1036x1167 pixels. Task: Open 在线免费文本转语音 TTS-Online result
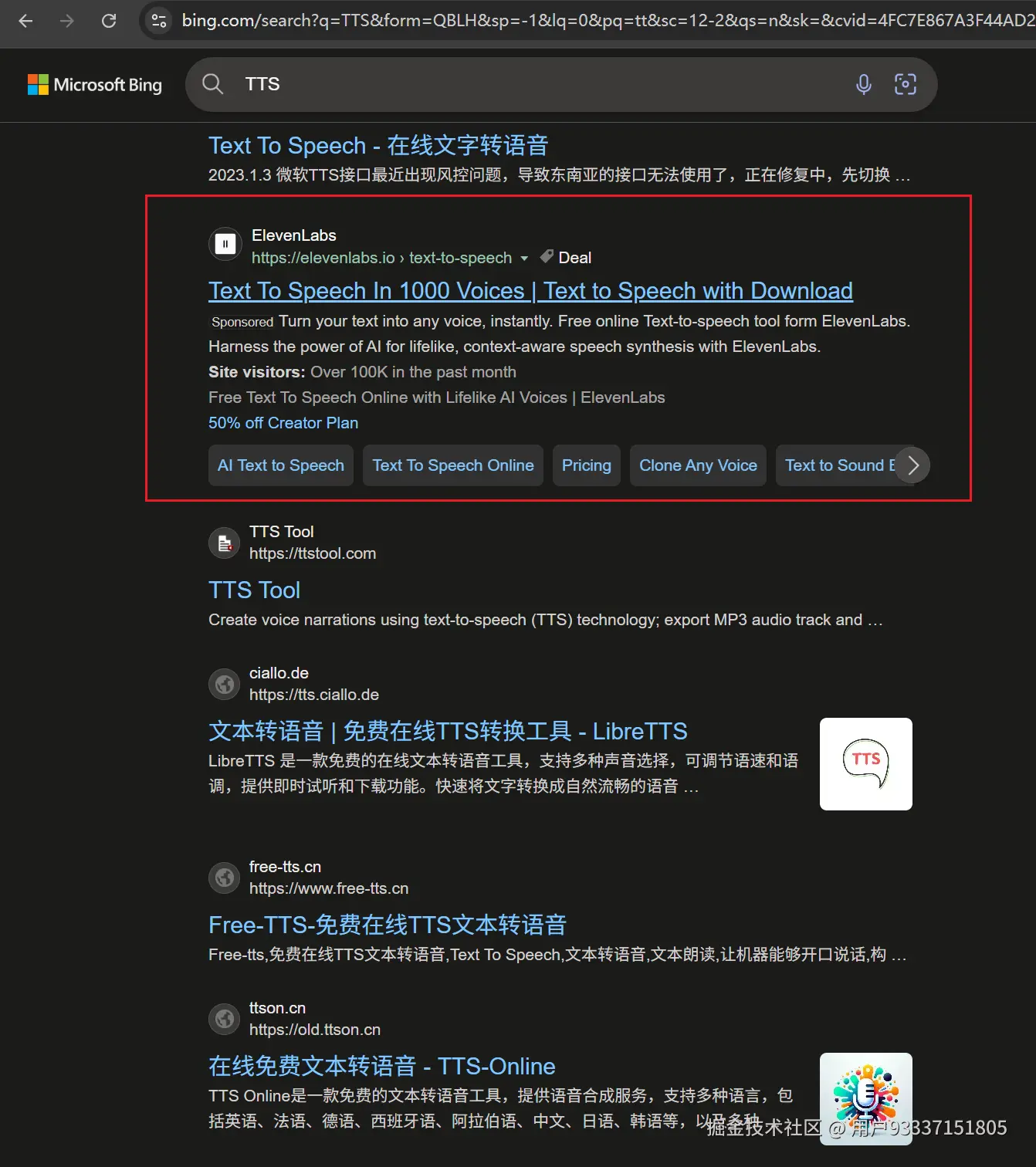382,1066
